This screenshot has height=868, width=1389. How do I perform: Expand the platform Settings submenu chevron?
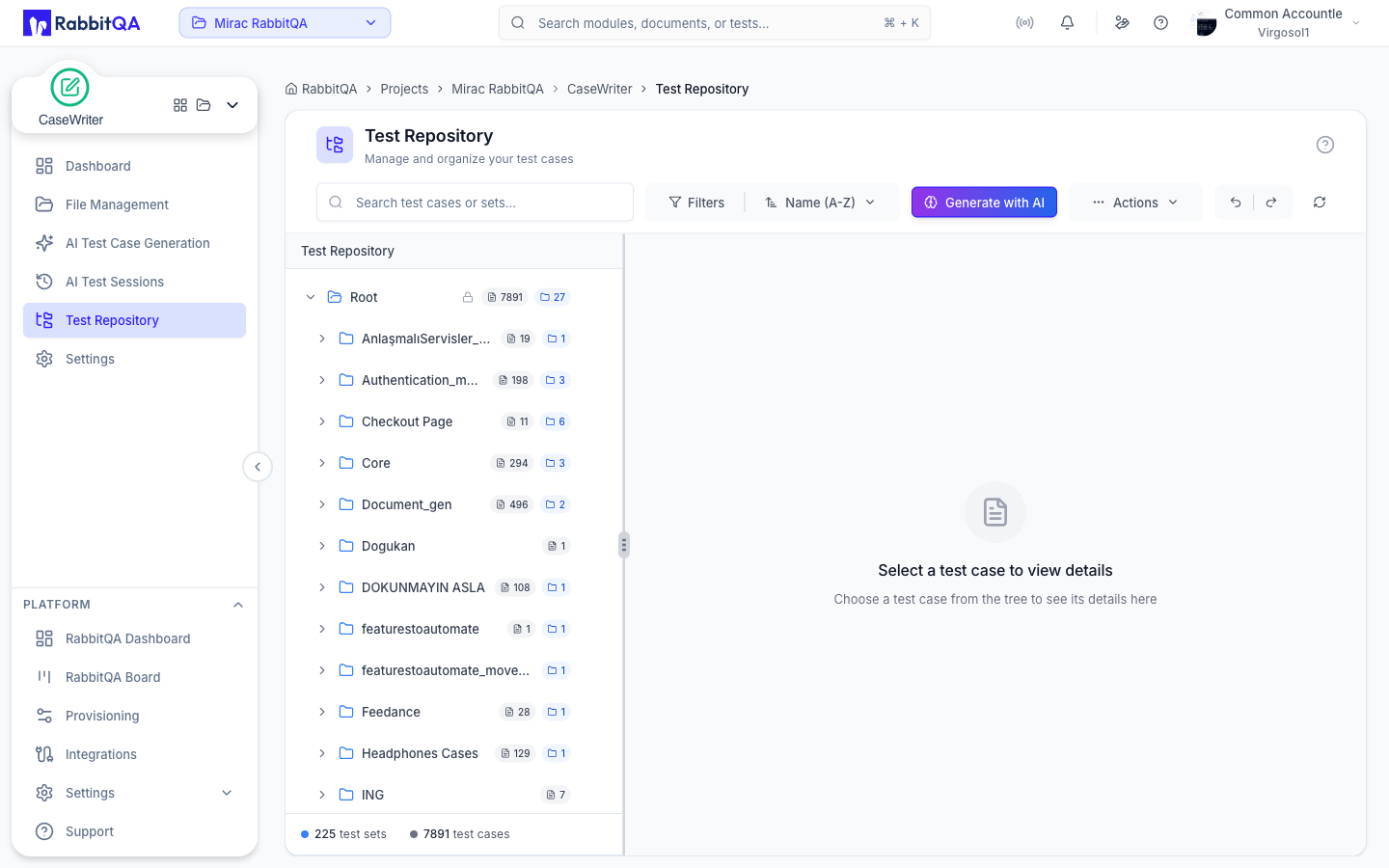[x=227, y=793]
